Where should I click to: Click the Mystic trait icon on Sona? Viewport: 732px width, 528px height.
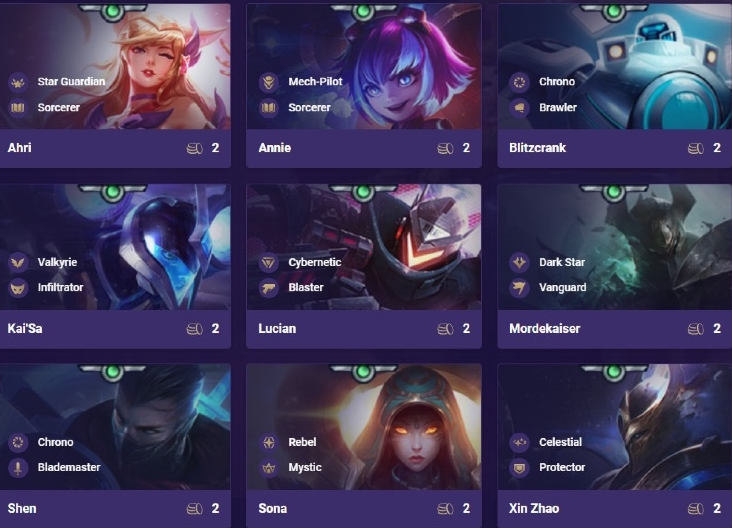[x=268, y=468]
